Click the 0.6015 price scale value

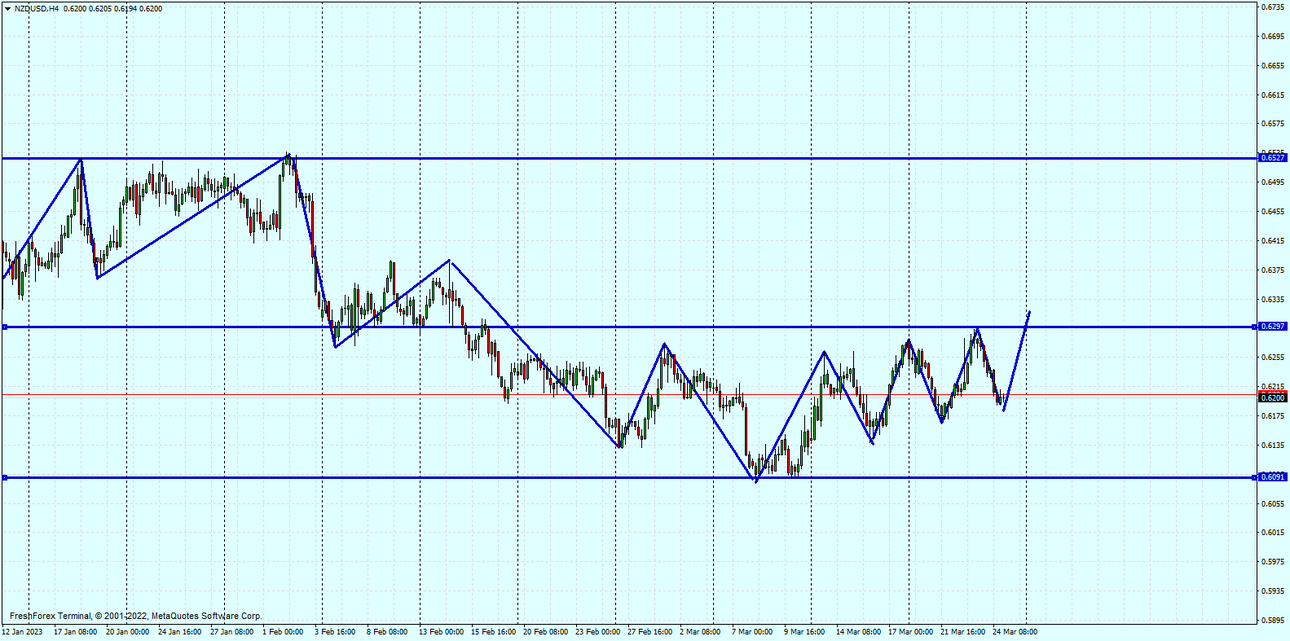pos(1273,533)
